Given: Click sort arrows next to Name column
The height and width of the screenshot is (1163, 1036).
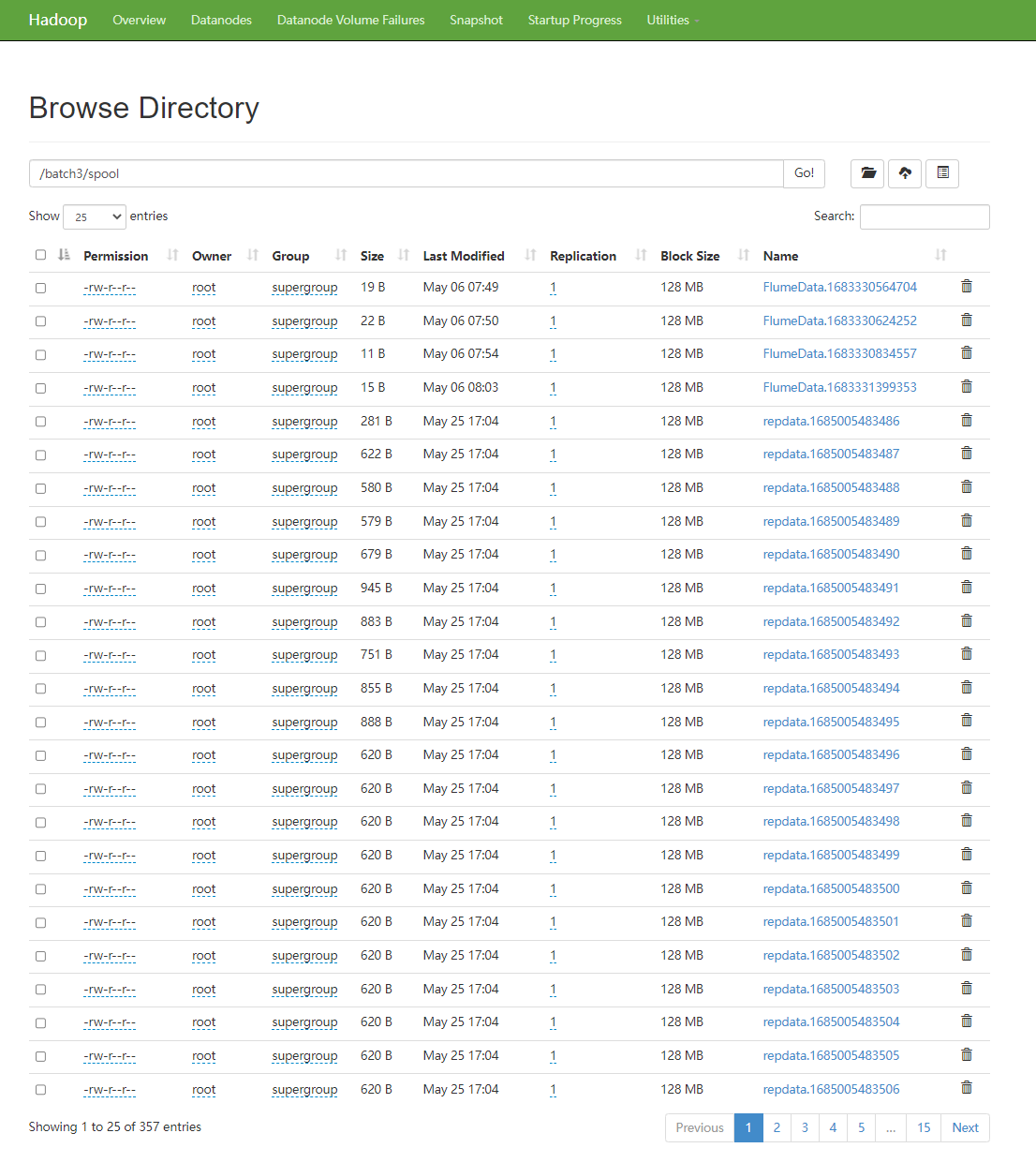Looking at the screenshot, I should (x=940, y=255).
